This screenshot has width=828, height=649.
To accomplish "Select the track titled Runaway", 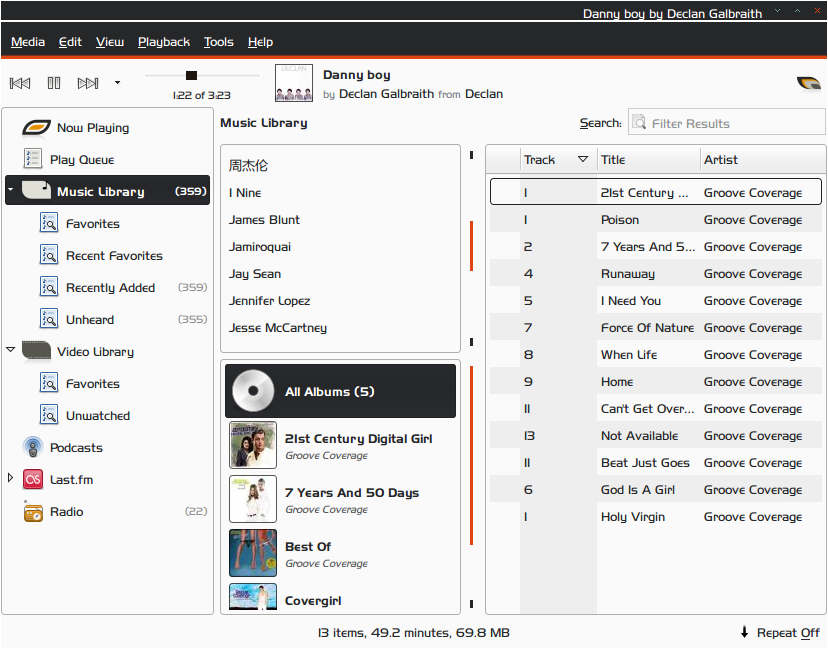I will coord(656,274).
